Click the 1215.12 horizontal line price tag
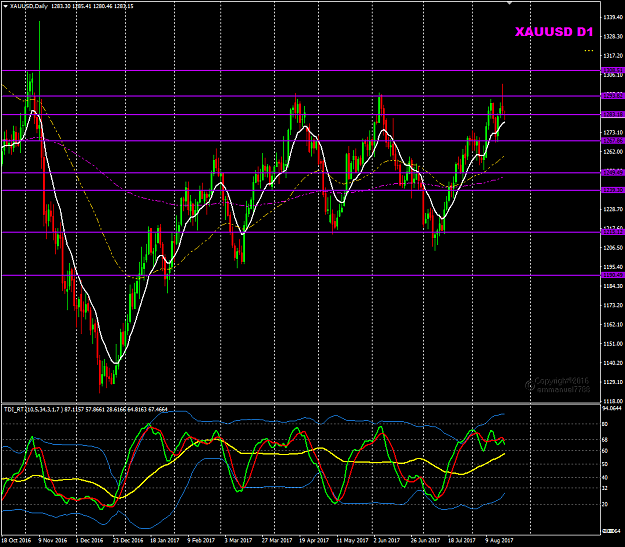This screenshot has width=625, height=547. click(x=613, y=232)
